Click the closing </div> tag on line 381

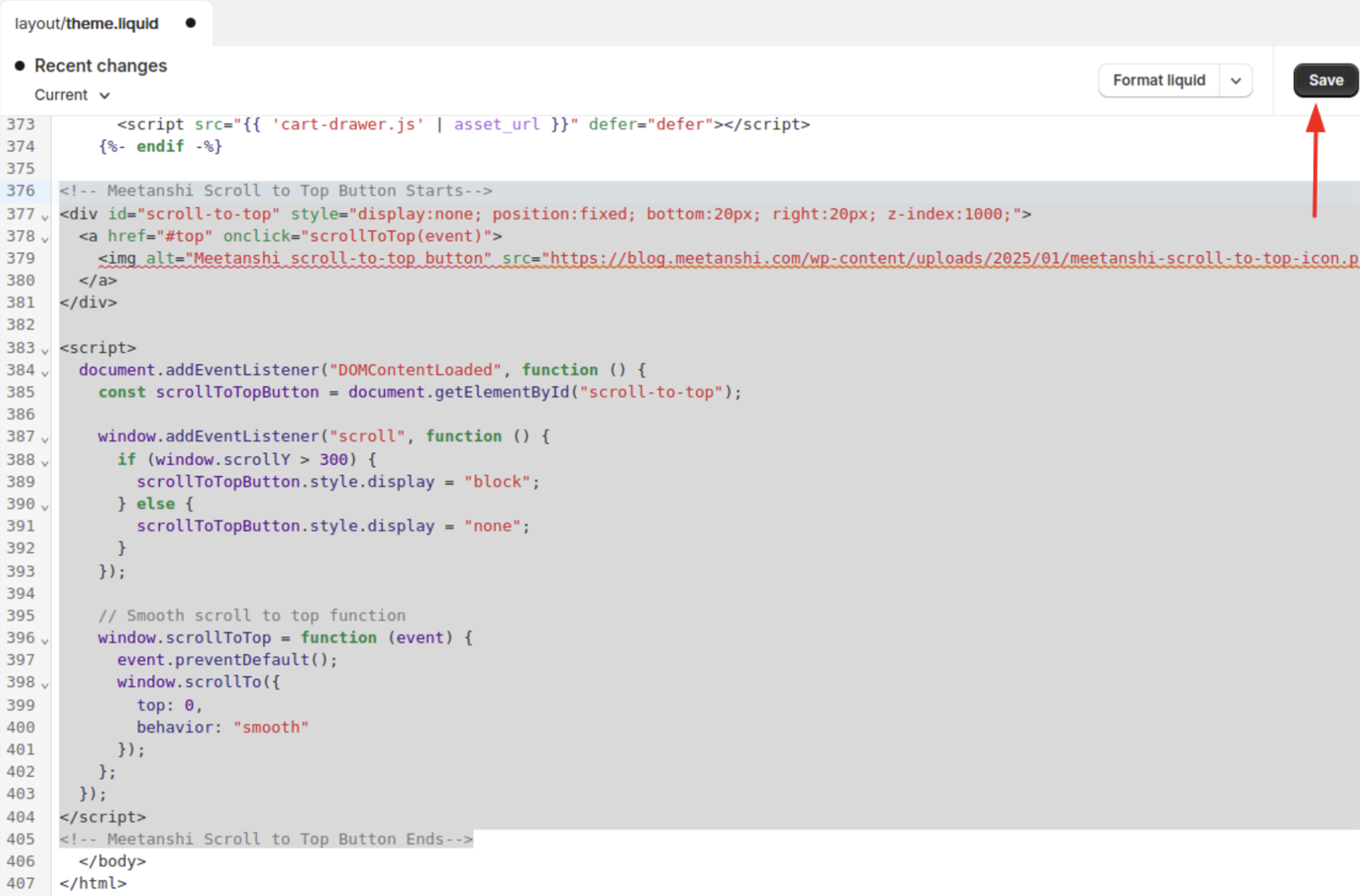click(89, 303)
